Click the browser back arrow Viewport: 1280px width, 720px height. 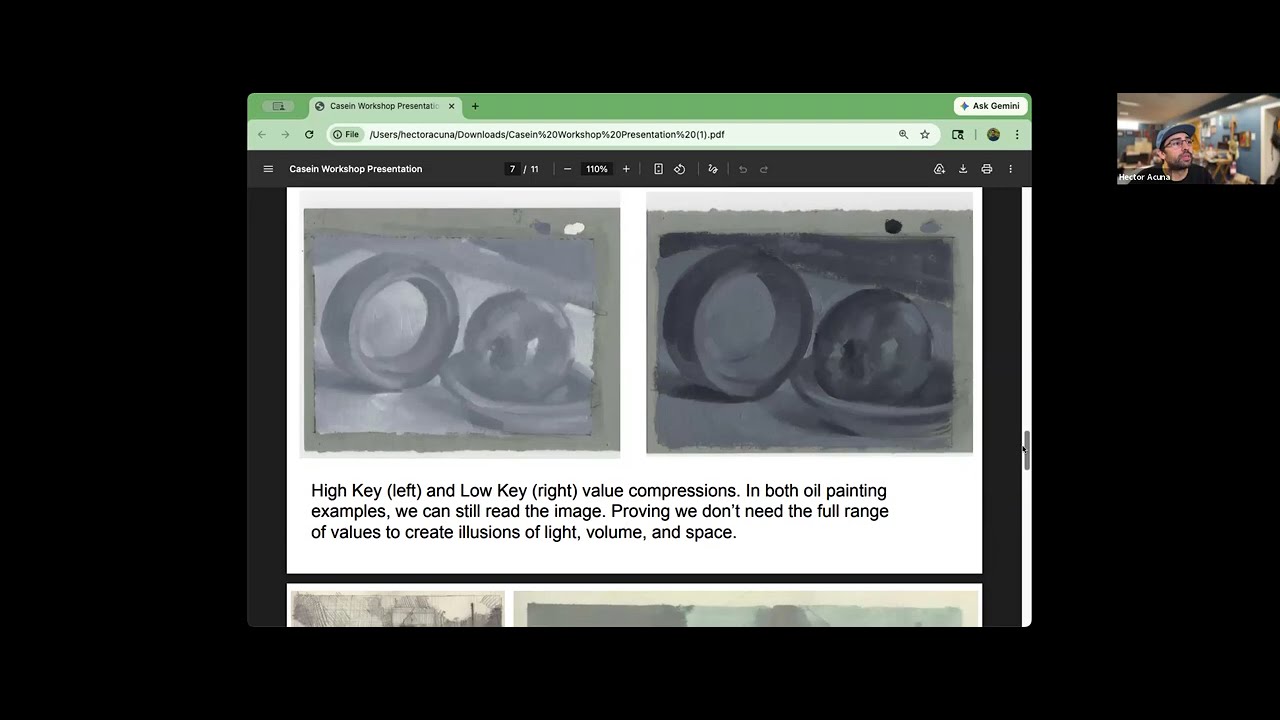point(262,134)
